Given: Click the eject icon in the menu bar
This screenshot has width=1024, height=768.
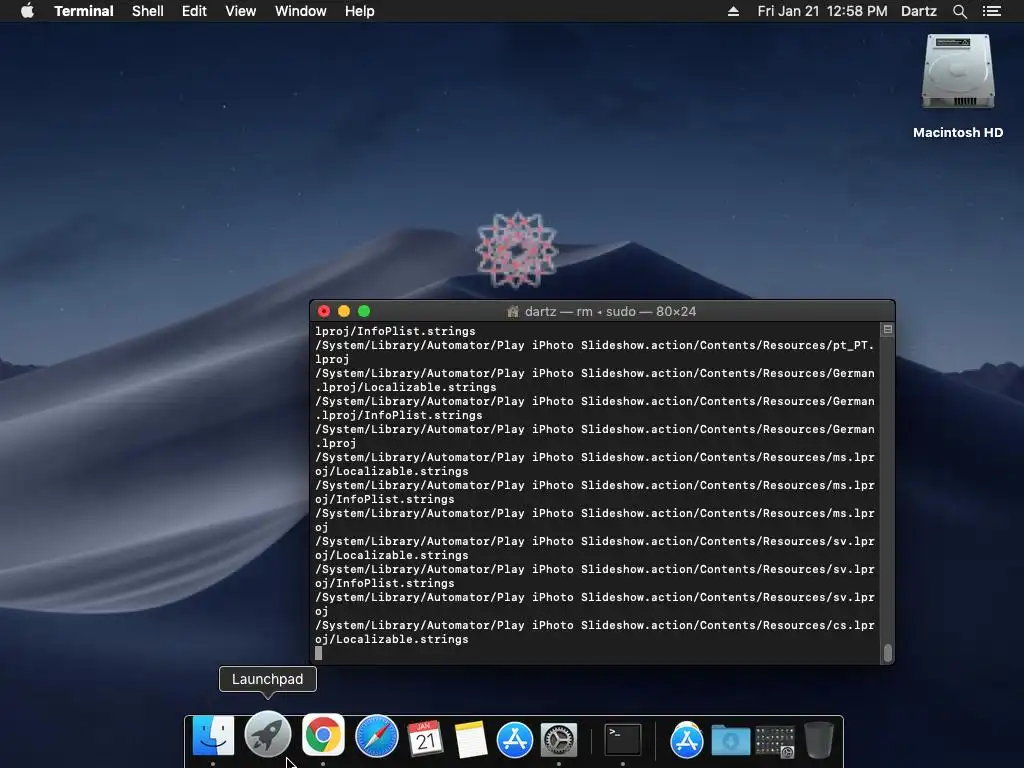Looking at the screenshot, I should point(733,11).
